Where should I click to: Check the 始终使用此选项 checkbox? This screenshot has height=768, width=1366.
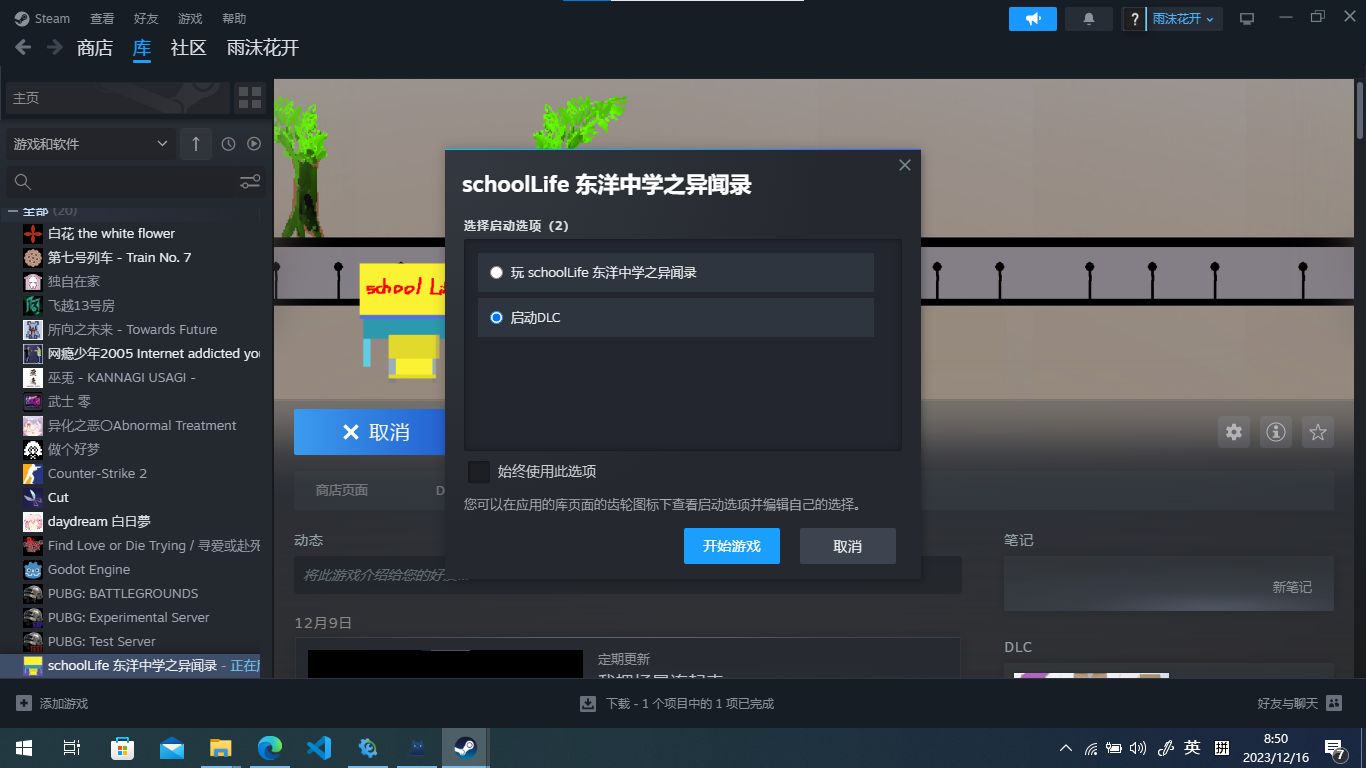click(479, 471)
